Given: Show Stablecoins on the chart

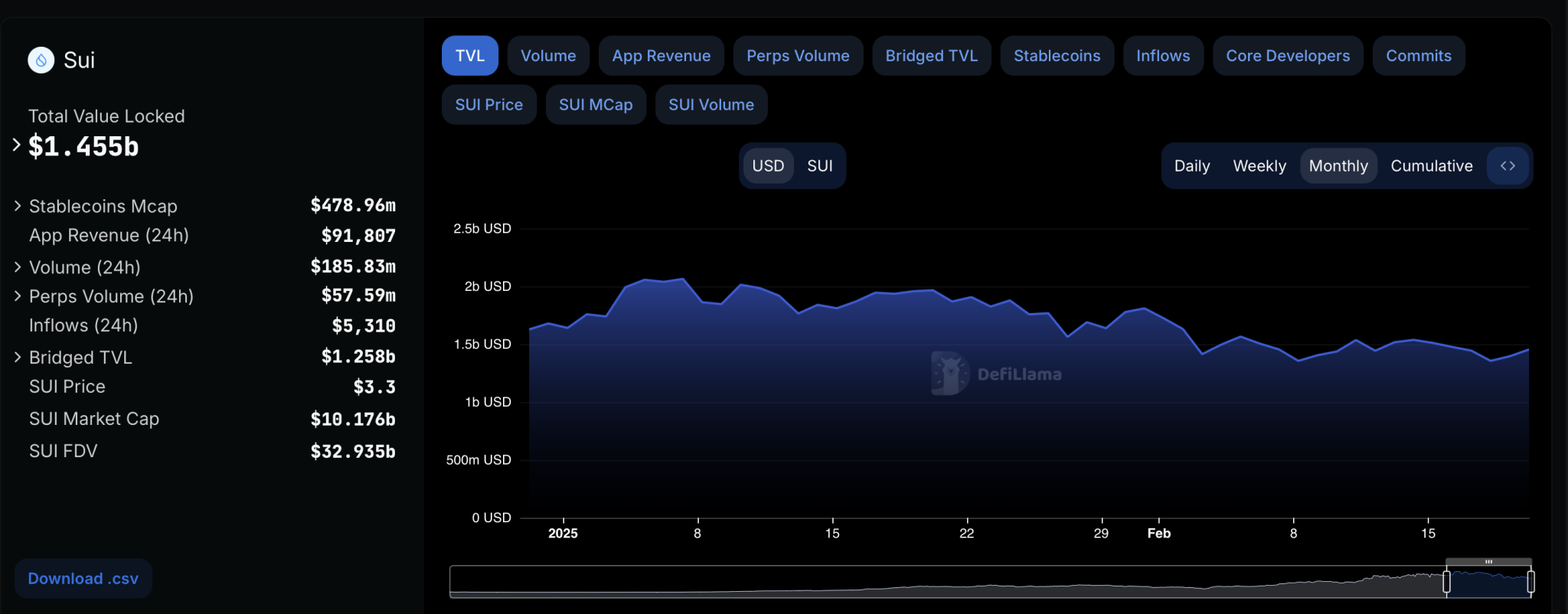Looking at the screenshot, I should (x=1057, y=56).
